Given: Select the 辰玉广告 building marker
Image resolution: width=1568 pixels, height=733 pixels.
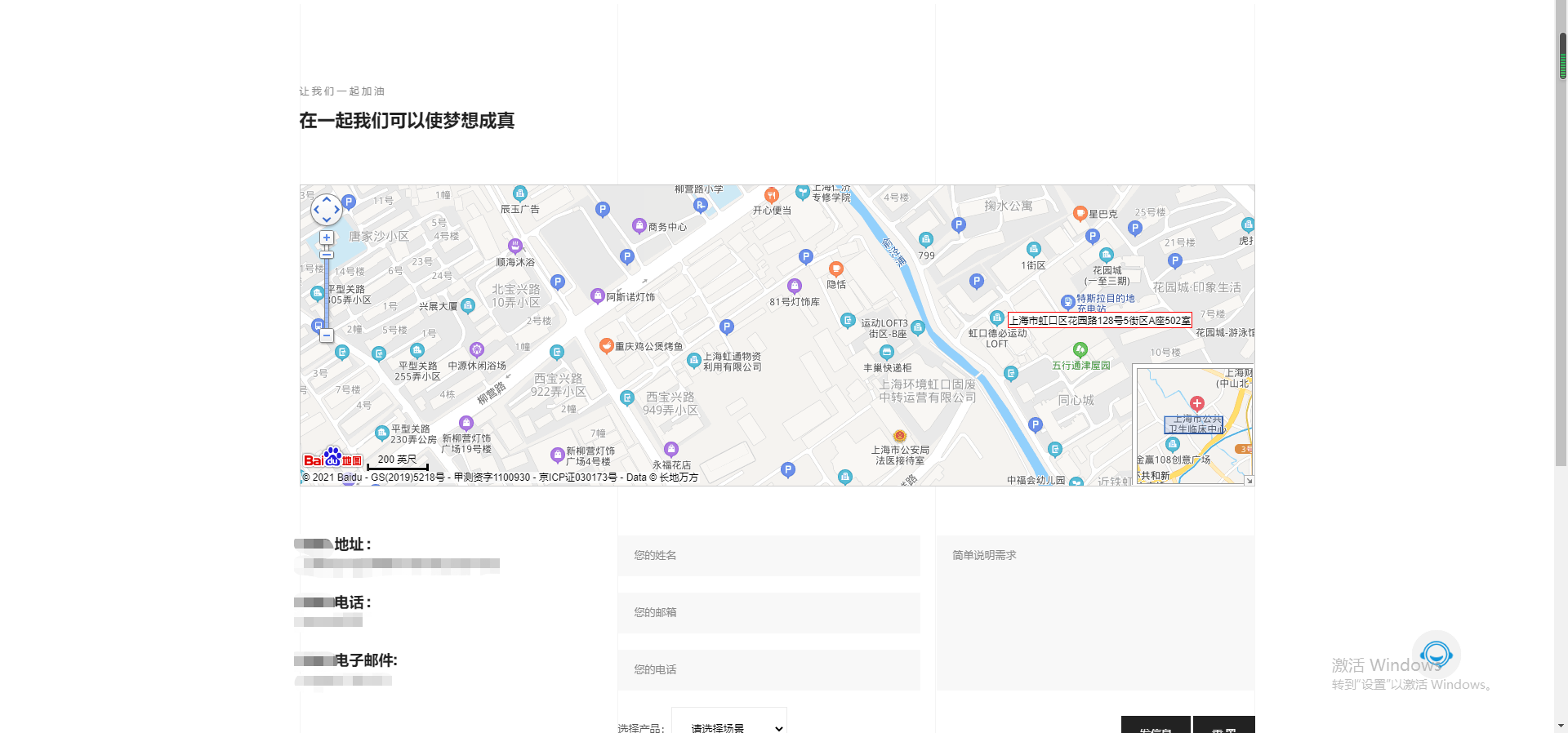Looking at the screenshot, I should (x=520, y=194).
